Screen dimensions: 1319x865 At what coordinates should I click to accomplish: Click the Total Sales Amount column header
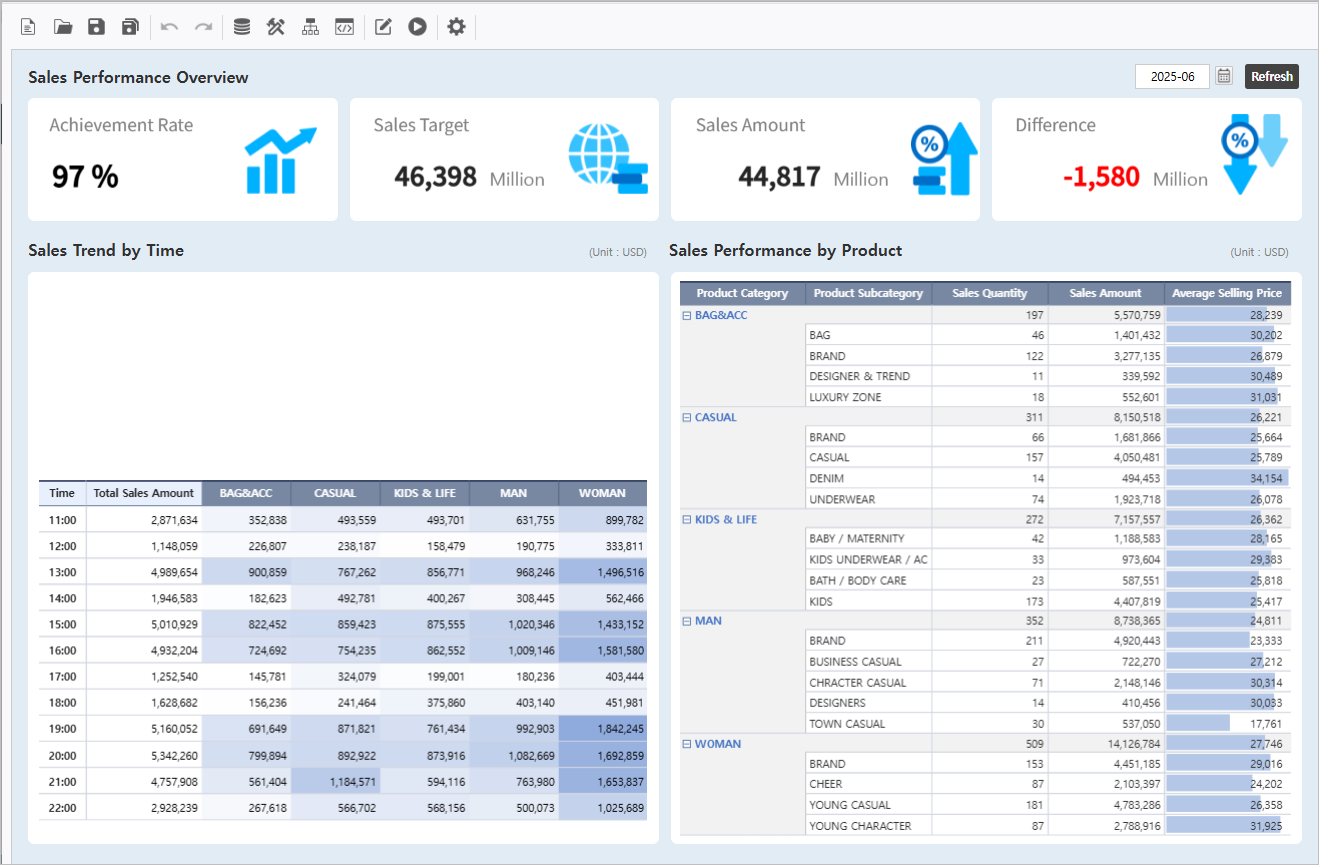143,493
